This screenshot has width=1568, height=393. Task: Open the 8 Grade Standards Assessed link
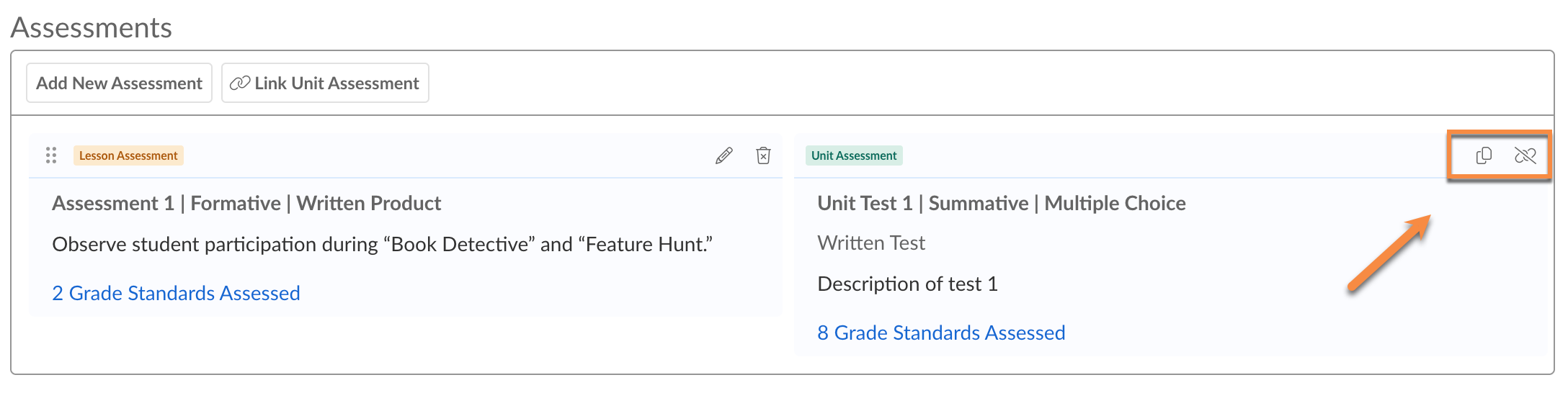(941, 333)
